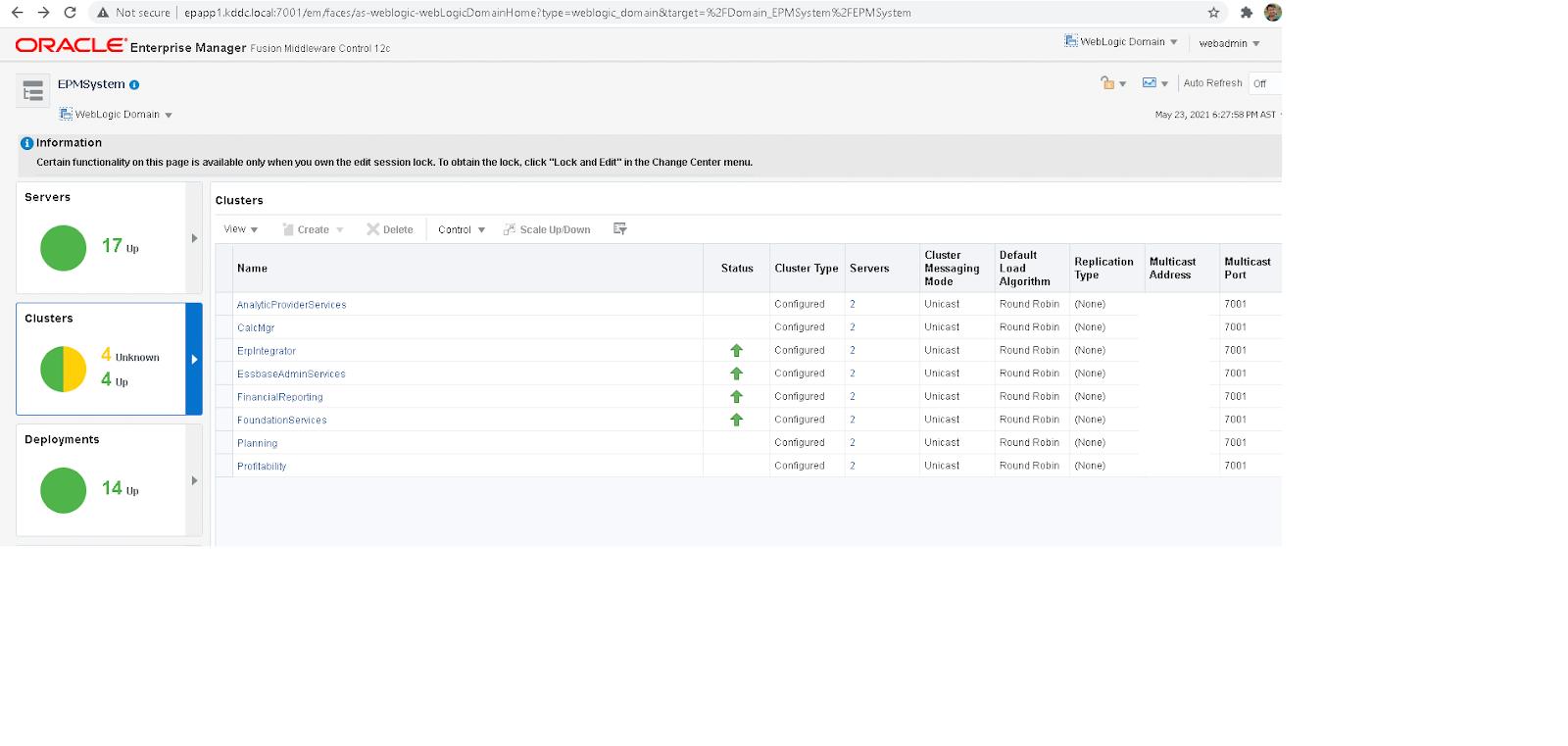1568x746 pixels.
Task: Open the FoundationServices cluster link
Action: [282, 420]
